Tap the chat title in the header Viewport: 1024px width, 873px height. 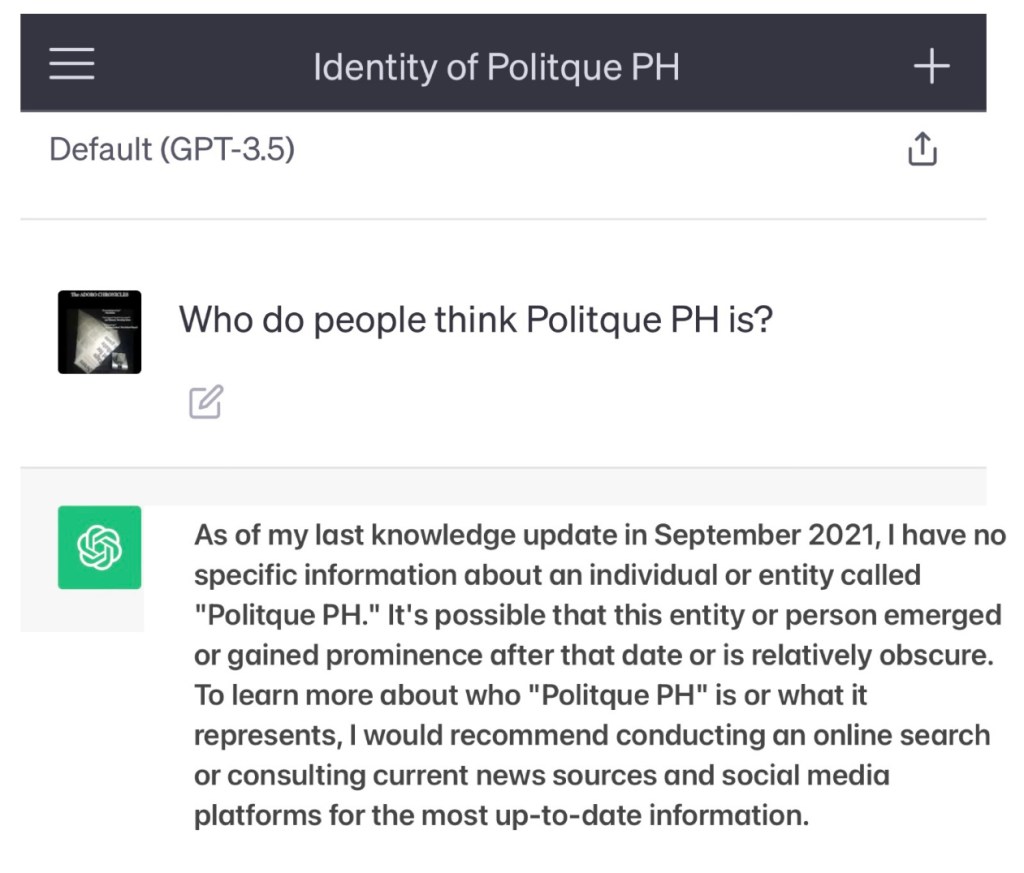(496, 68)
